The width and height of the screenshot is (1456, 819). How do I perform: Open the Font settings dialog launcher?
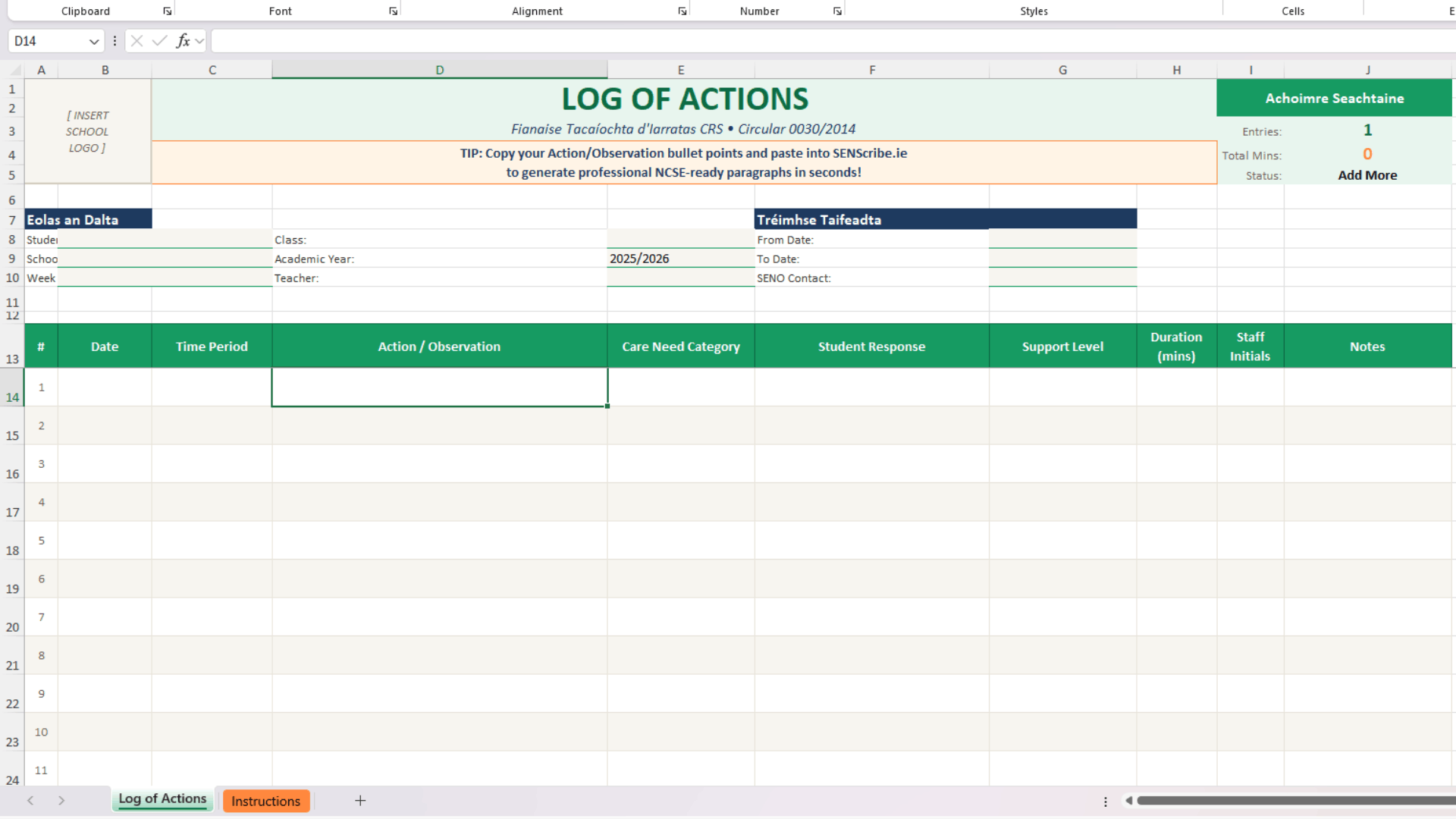[x=393, y=11]
